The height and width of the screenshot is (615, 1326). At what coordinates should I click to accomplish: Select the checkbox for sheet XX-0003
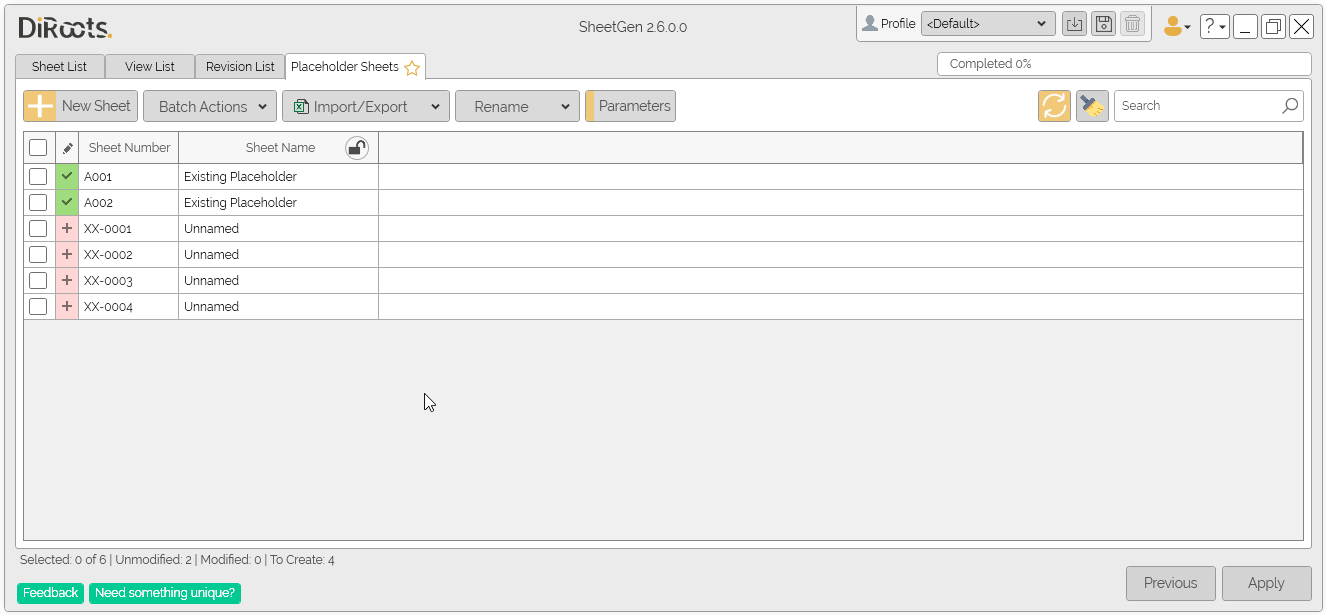pos(38,280)
